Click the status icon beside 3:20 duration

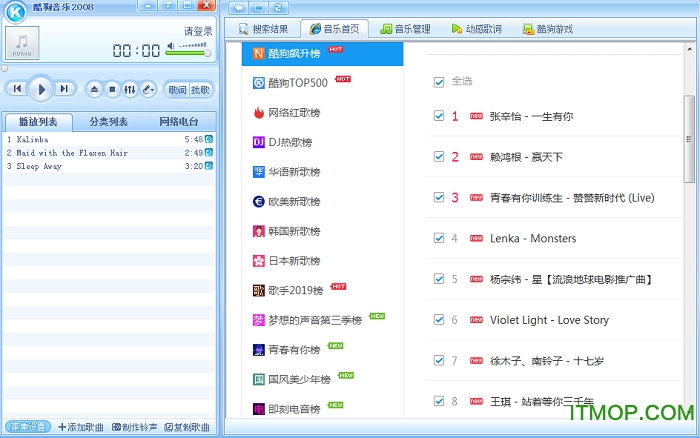pyautogui.click(x=209, y=166)
